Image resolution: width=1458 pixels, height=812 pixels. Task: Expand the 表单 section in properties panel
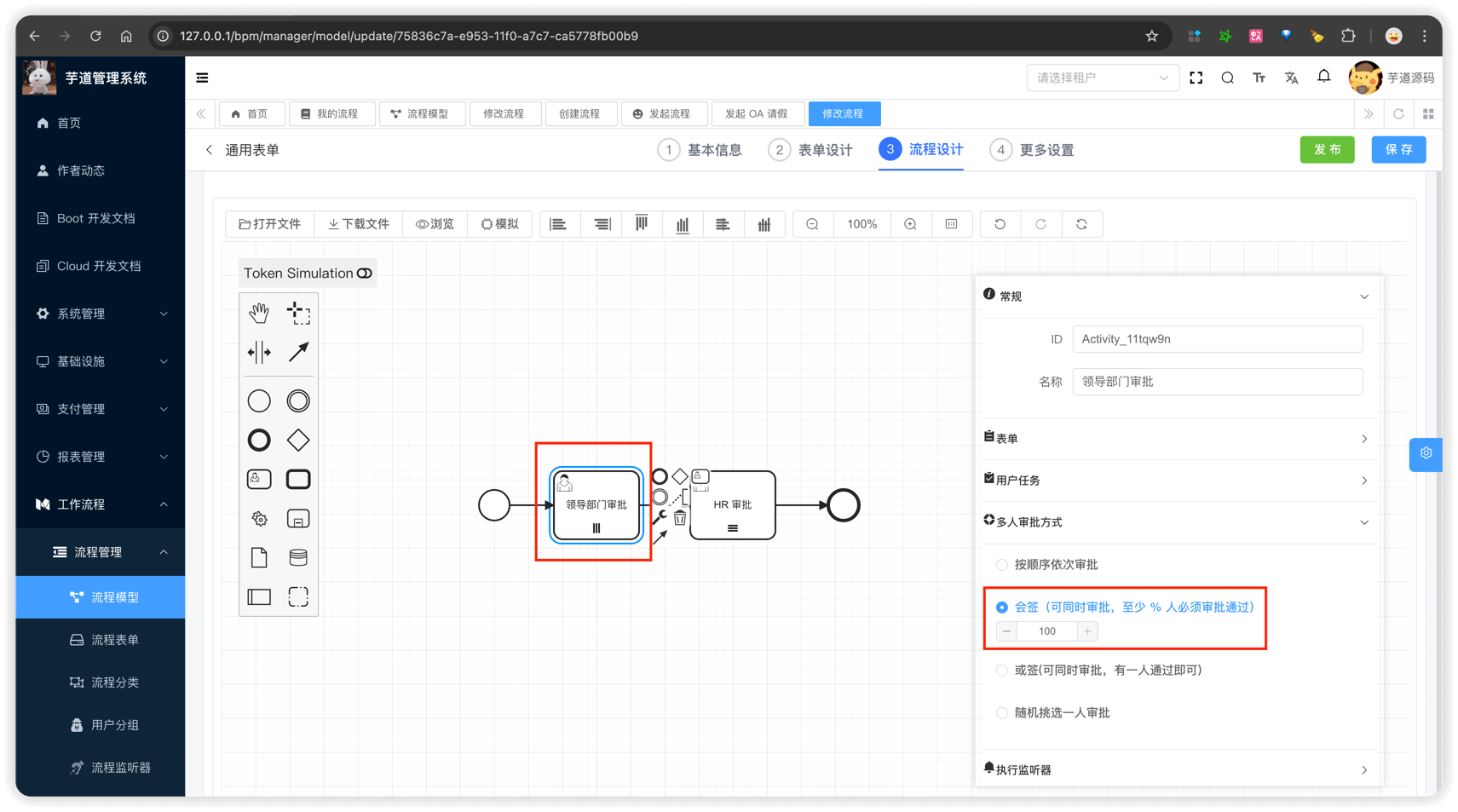1176,438
